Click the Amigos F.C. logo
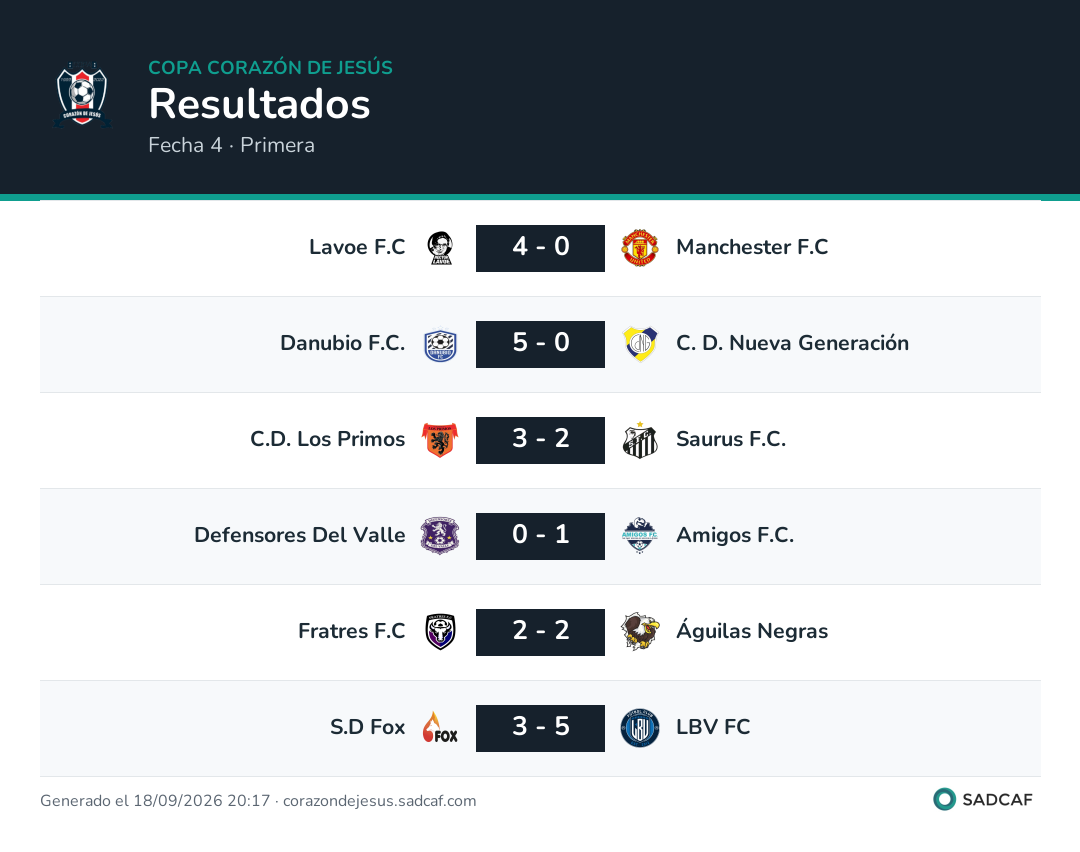 (640, 536)
